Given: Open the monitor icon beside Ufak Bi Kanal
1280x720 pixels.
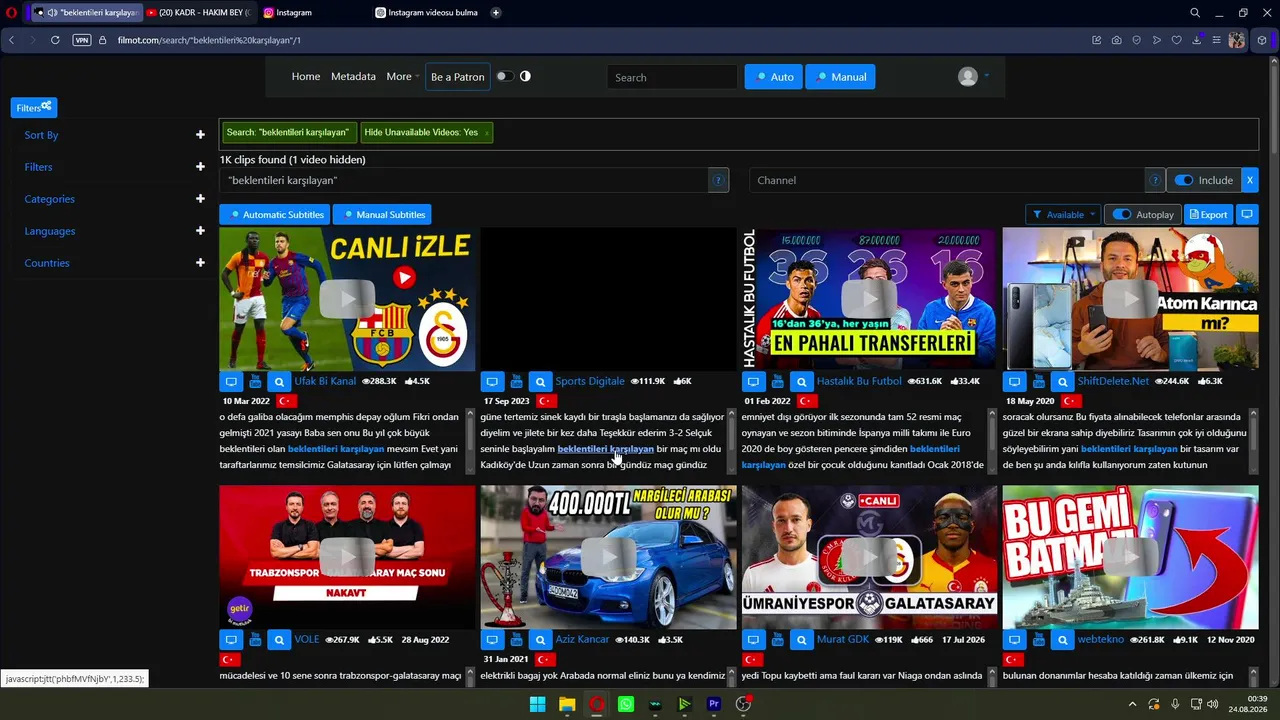Looking at the screenshot, I should pos(231,381).
